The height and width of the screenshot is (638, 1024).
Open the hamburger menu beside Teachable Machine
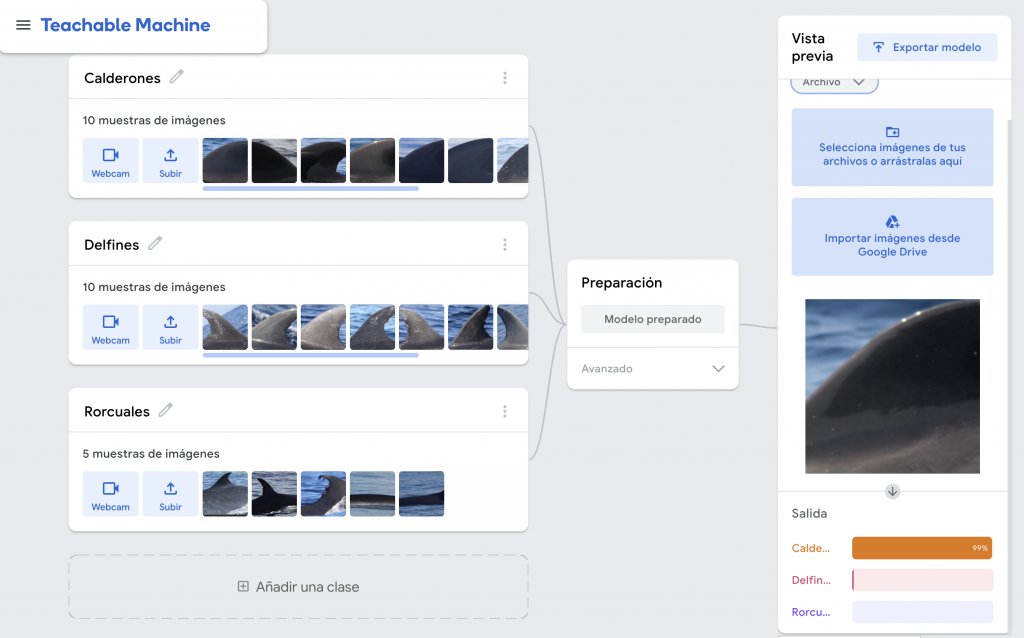24,25
